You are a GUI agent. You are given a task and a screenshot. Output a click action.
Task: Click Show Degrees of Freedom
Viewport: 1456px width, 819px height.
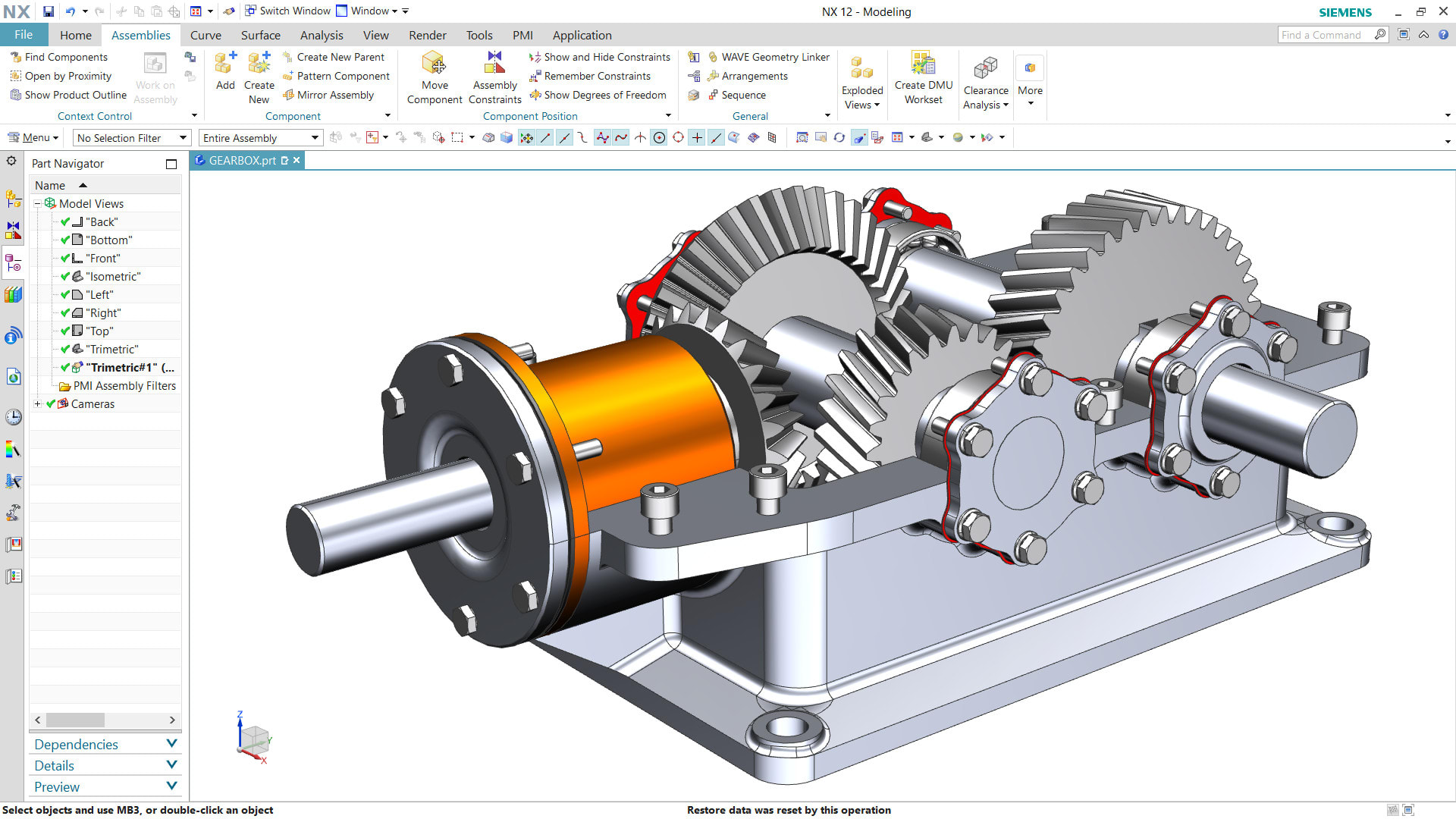[x=604, y=95]
